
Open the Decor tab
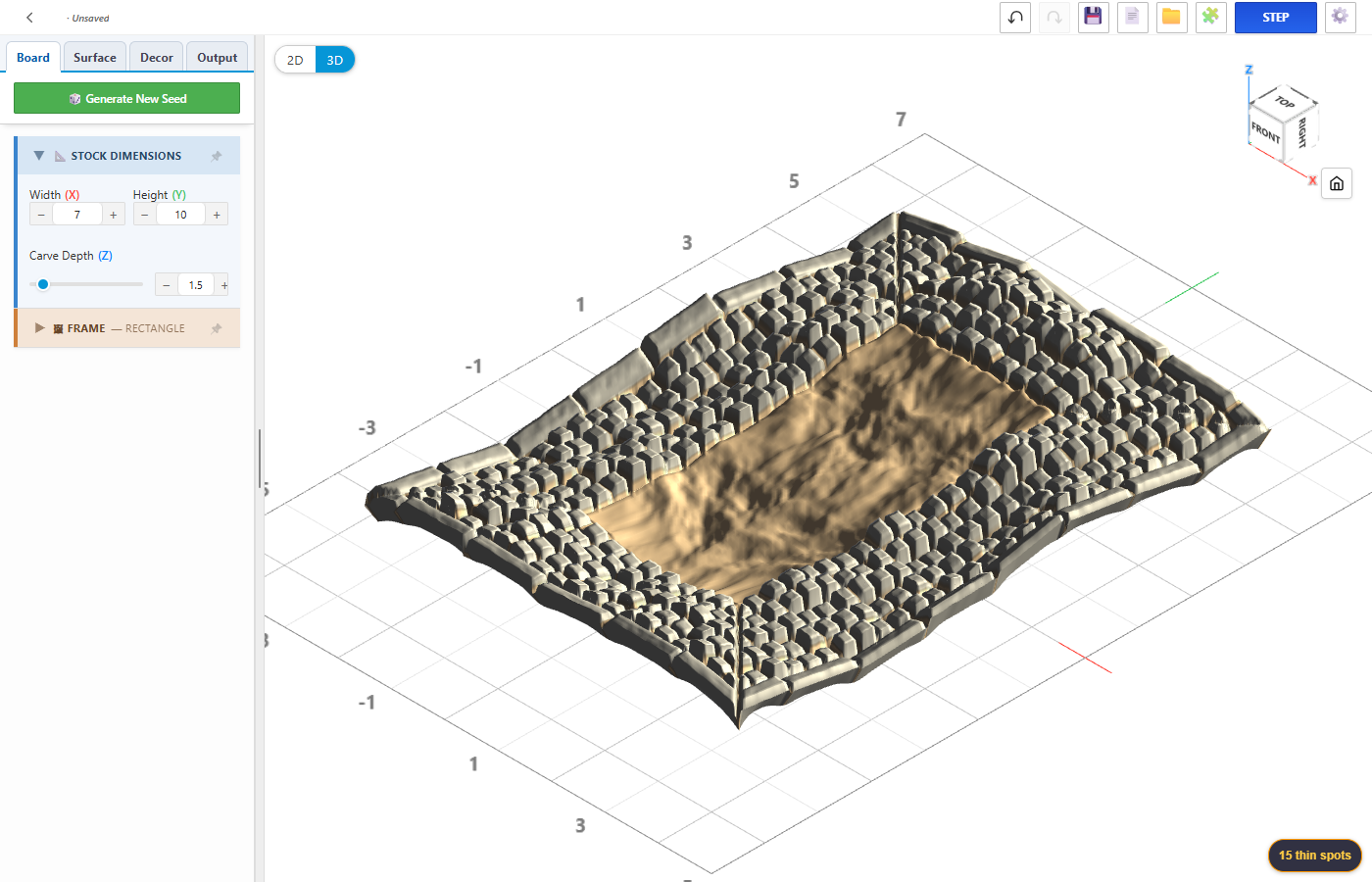point(157,57)
